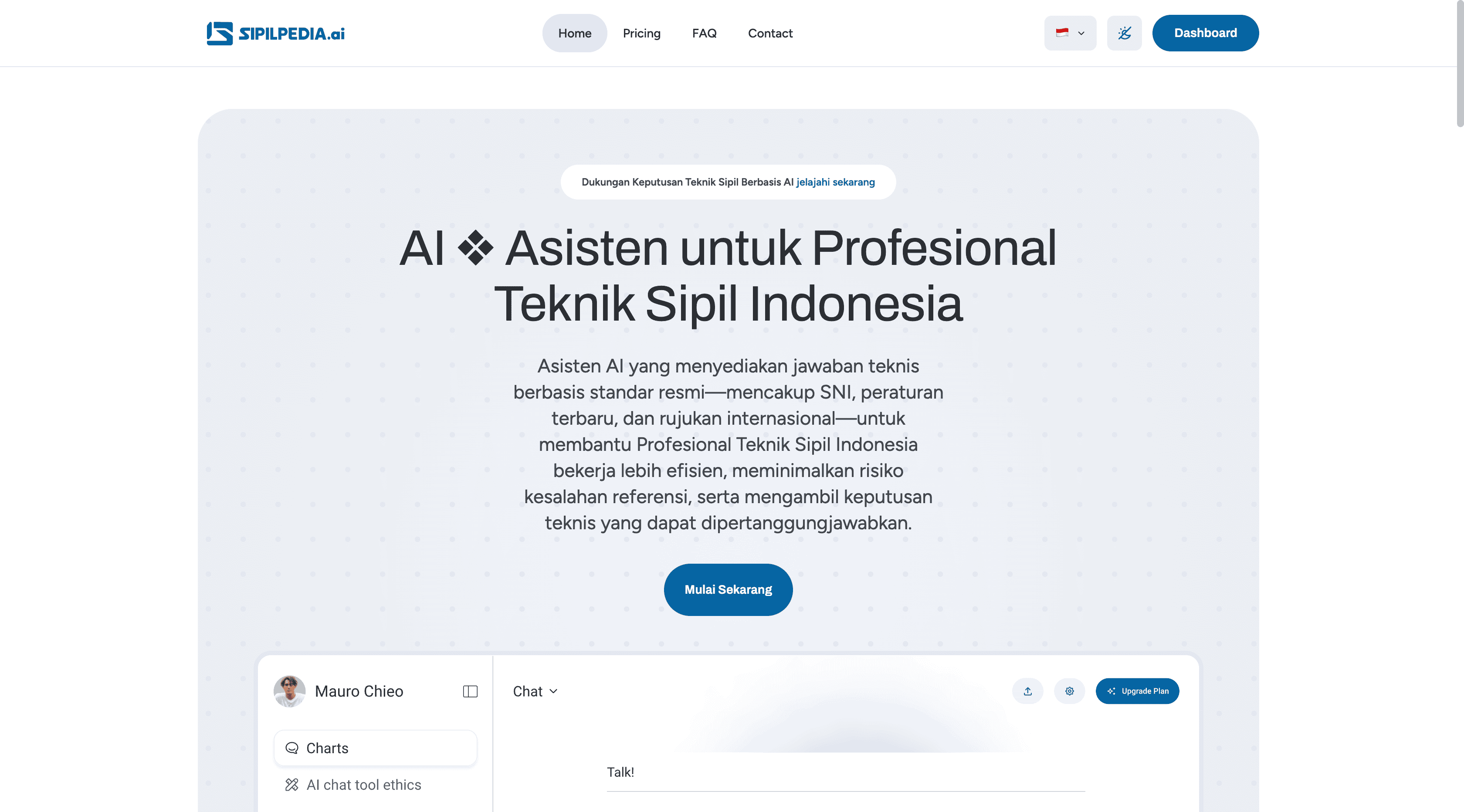The image size is (1464, 812).
Task: Select the Home navigation tab
Action: (574, 33)
